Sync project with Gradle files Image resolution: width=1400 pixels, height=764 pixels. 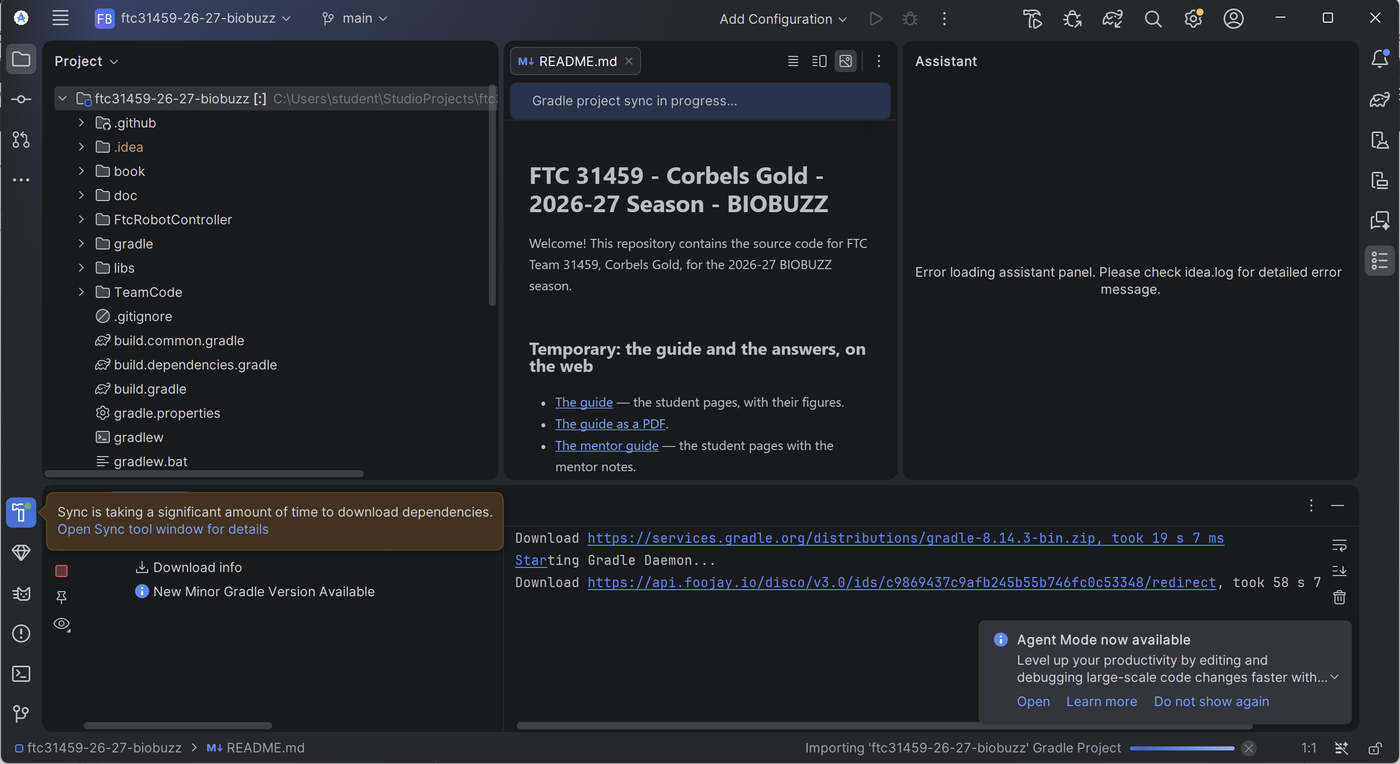click(1113, 19)
